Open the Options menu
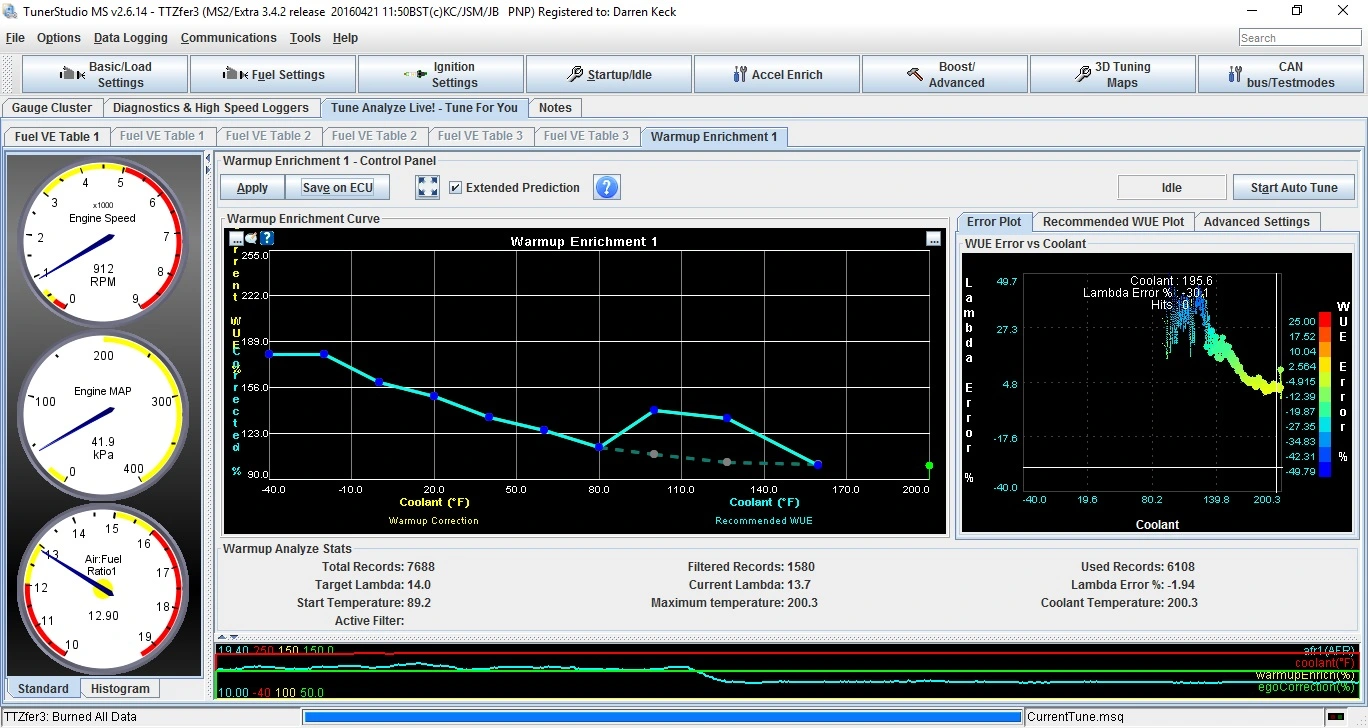Screen dimensions: 1368x728 tap(59, 38)
